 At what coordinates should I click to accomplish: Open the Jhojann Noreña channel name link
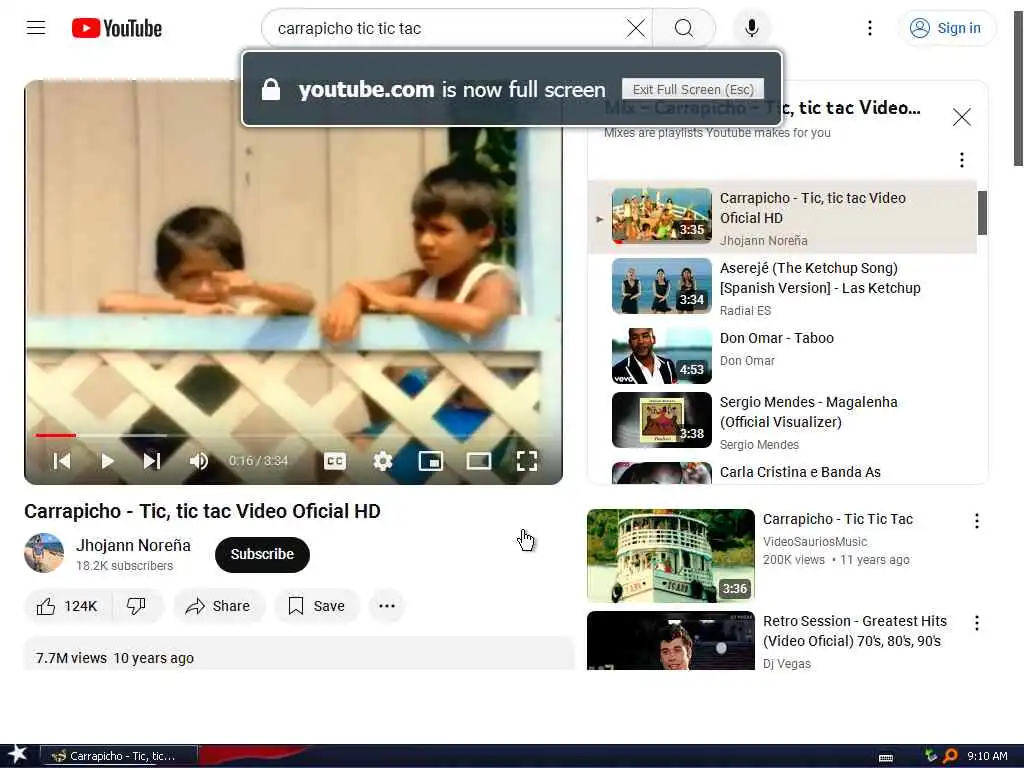(133, 545)
